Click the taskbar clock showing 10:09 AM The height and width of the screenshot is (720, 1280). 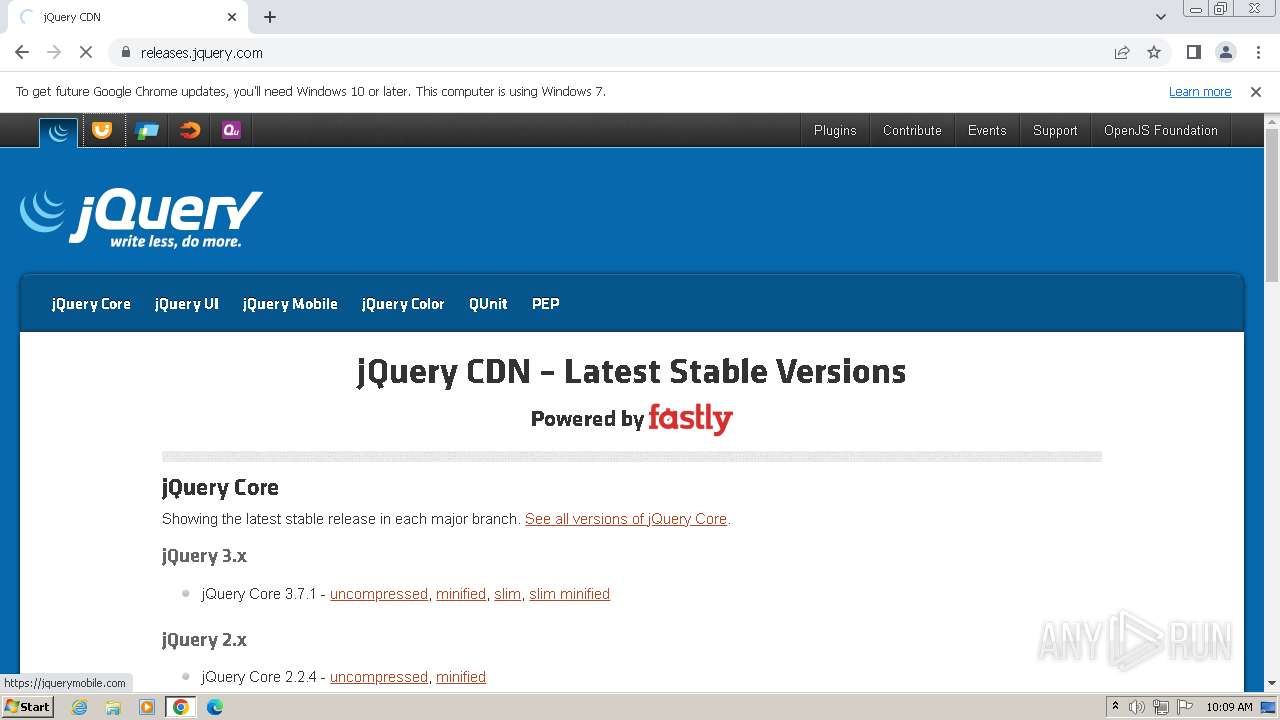pyautogui.click(x=1229, y=707)
